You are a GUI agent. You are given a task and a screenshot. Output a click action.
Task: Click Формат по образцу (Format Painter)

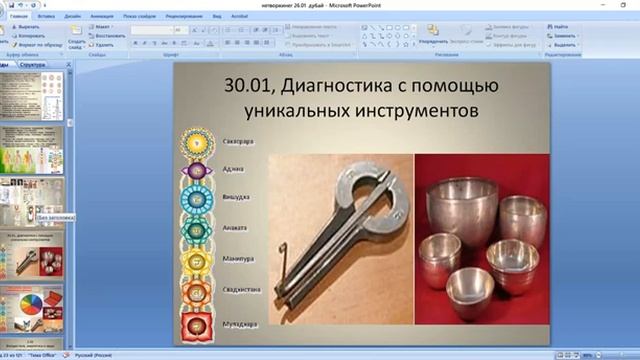tap(37, 45)
